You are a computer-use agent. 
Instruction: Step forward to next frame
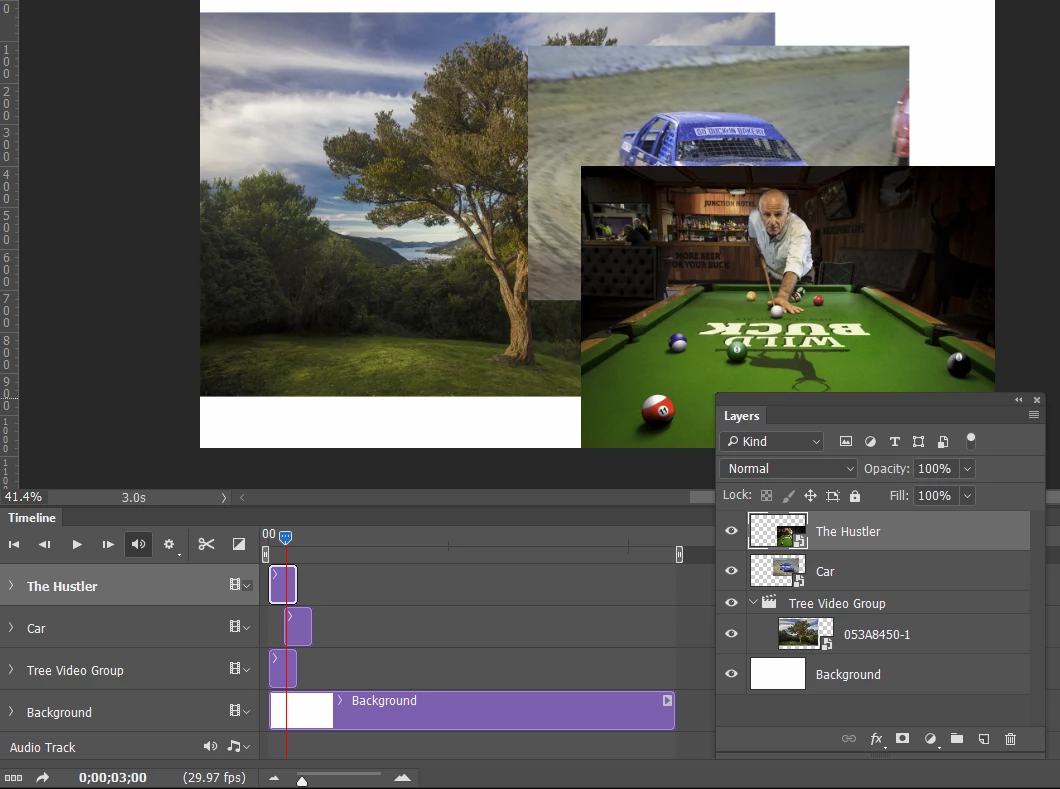tap(107, 544)
